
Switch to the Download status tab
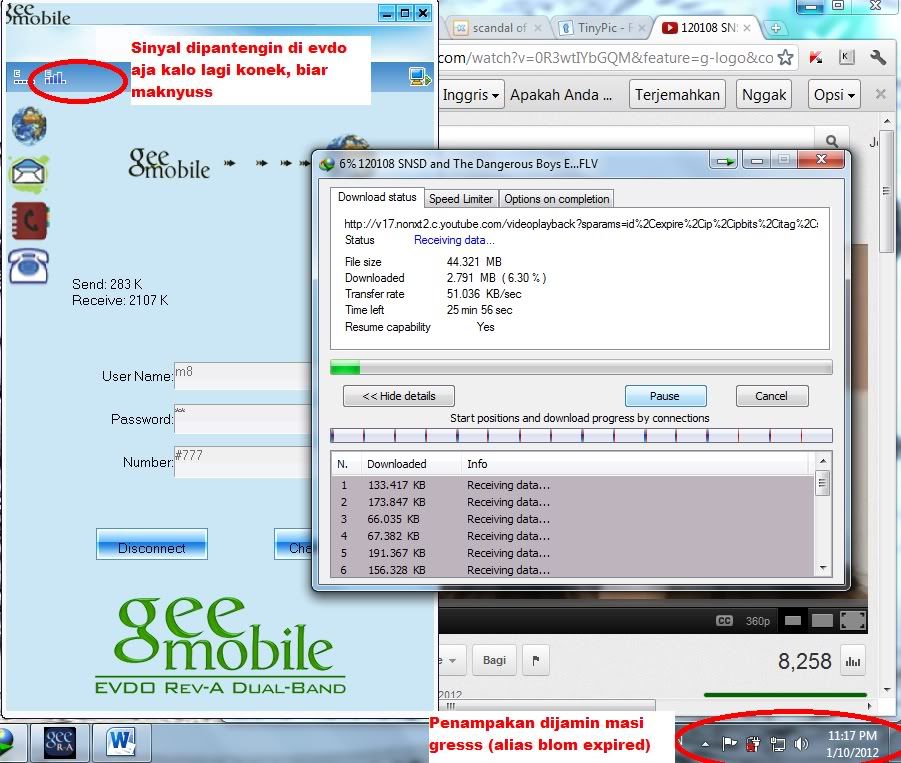click(377, 197)
